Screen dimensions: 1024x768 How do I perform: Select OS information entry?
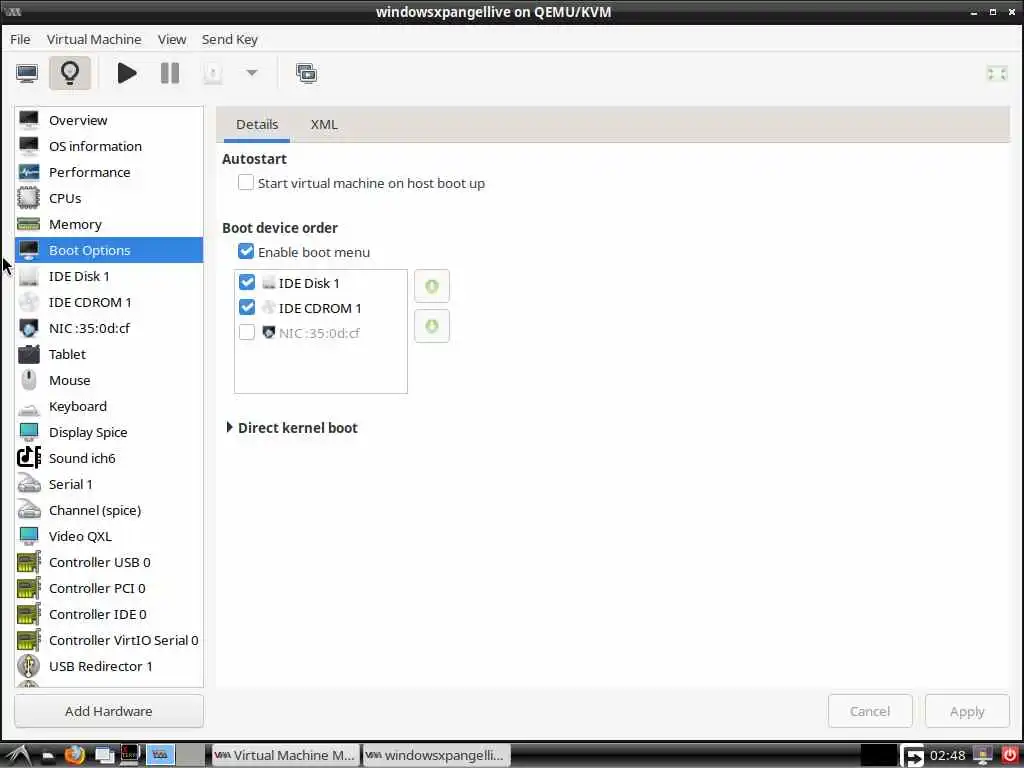pos(109,146)
